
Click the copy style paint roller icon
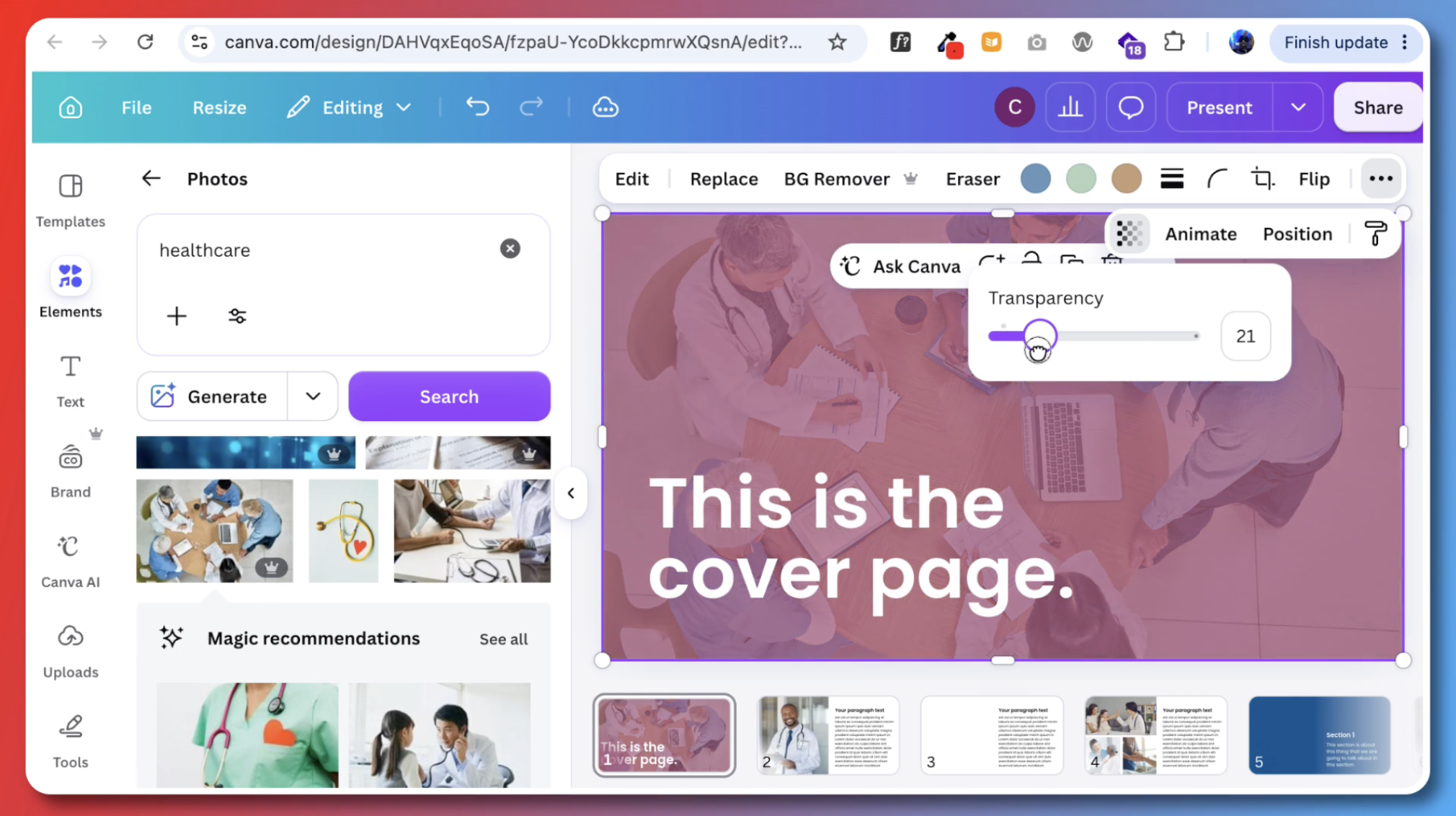point(1375,234)
